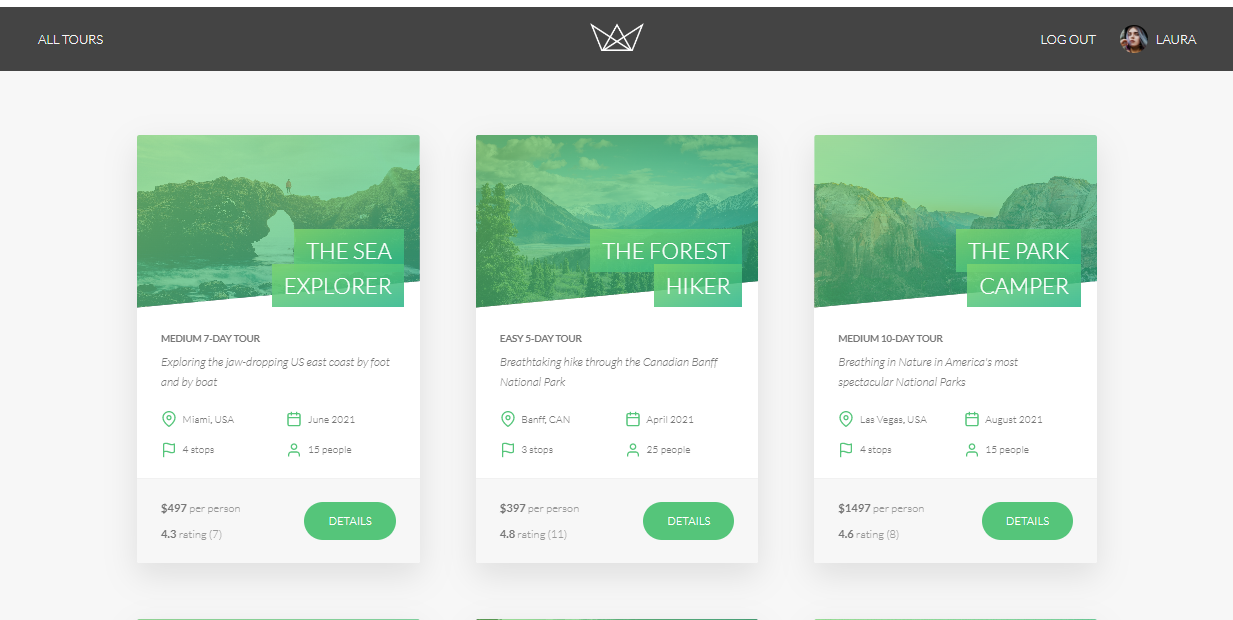The height and width of the screenshot is (620, 1233).
Task: View Details of The Forest Hiker tour
Action: pos(688,521)
